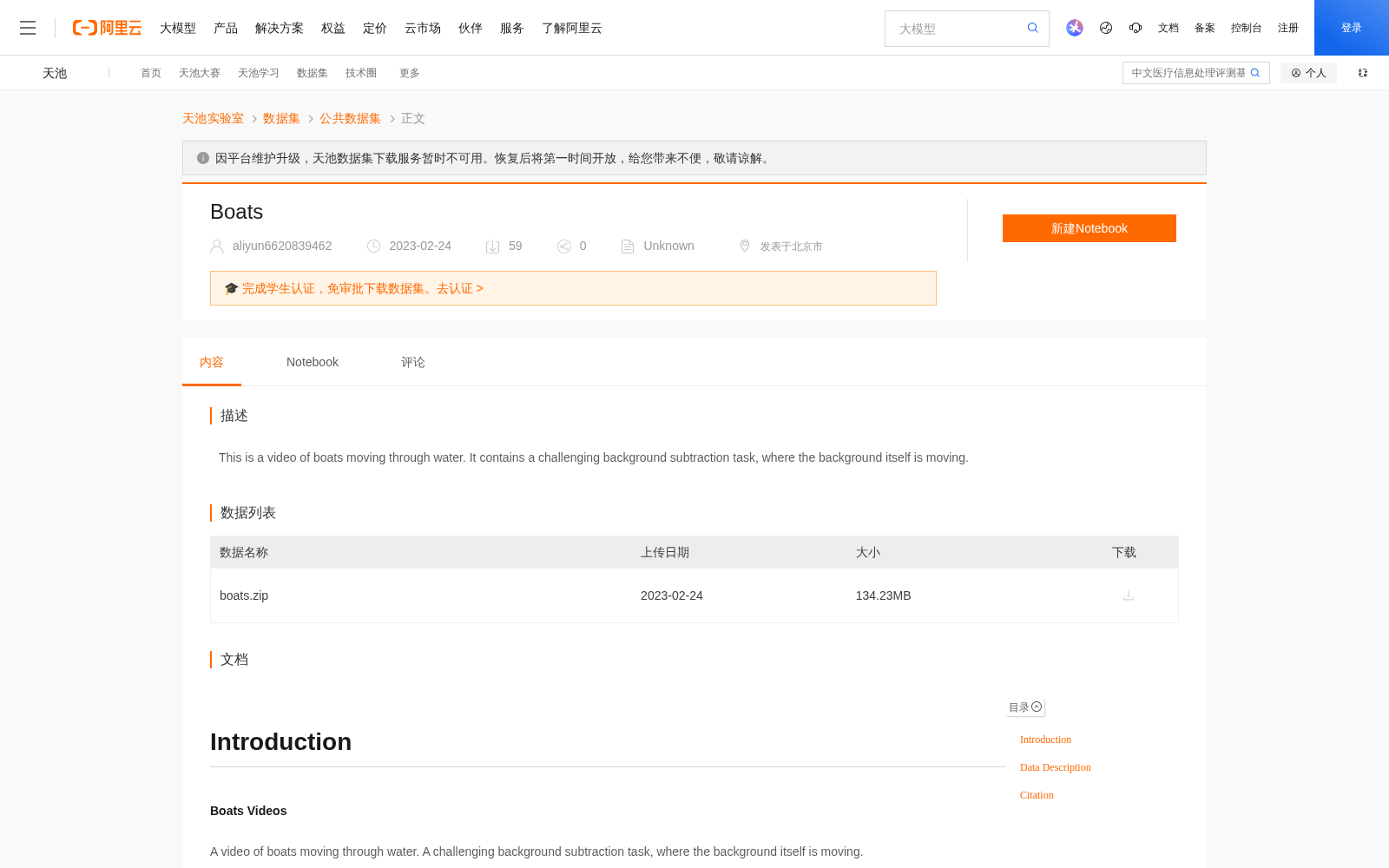
Task: Open the 权益 menu item
Action: point(333,28)
